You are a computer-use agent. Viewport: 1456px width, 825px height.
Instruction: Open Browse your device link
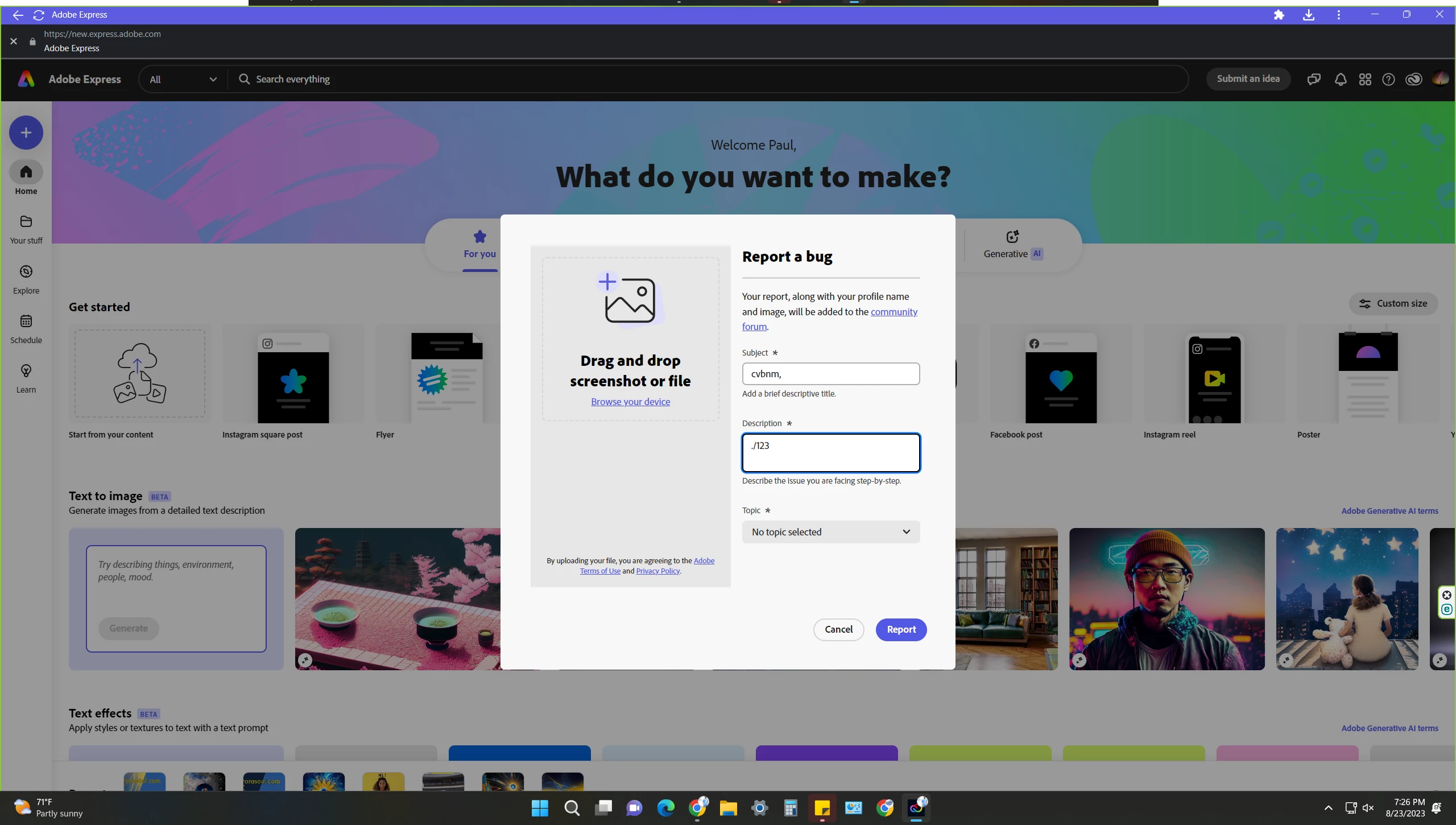[630, 402]
